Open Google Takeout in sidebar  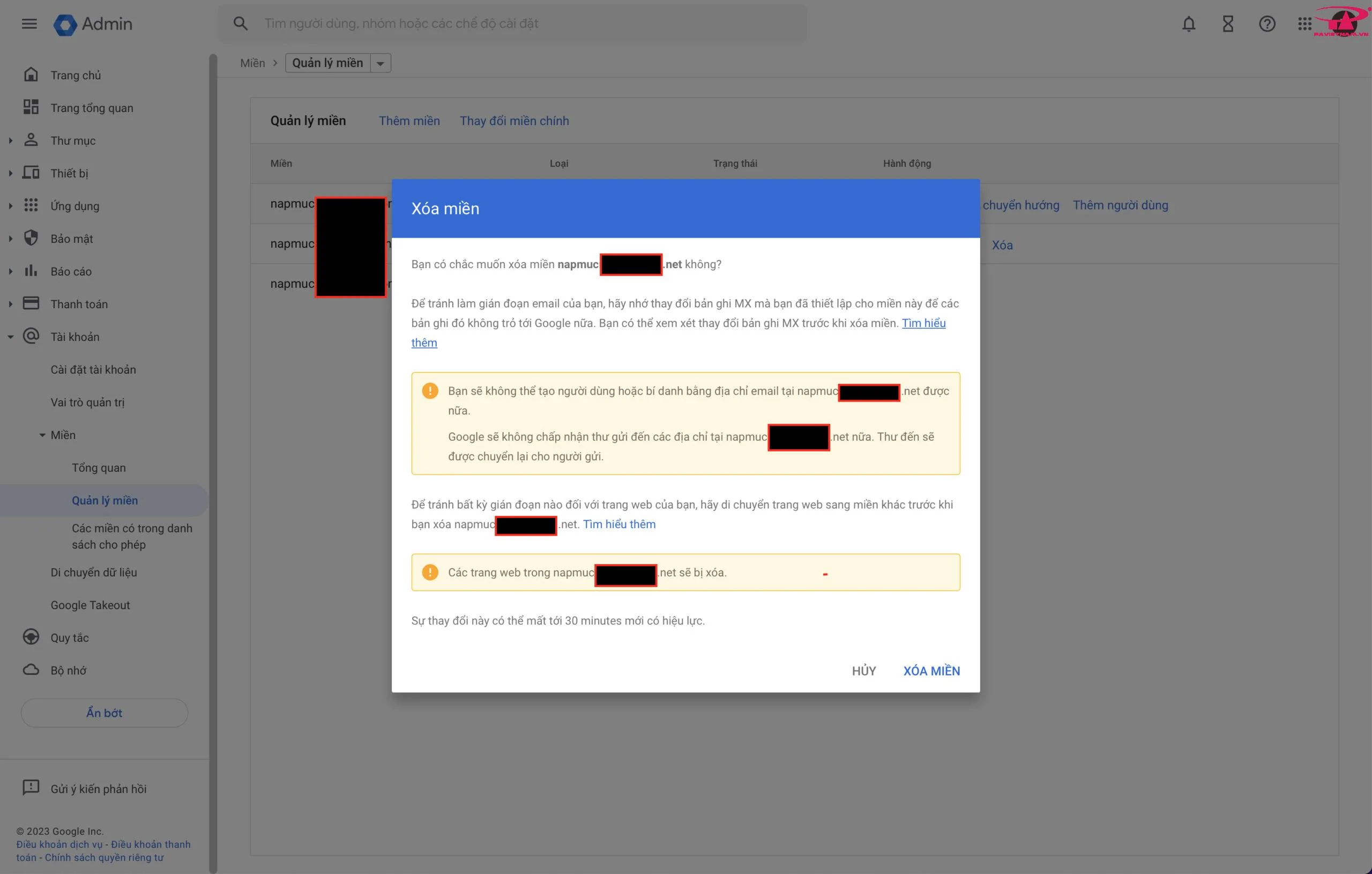(x=90, y=605)
